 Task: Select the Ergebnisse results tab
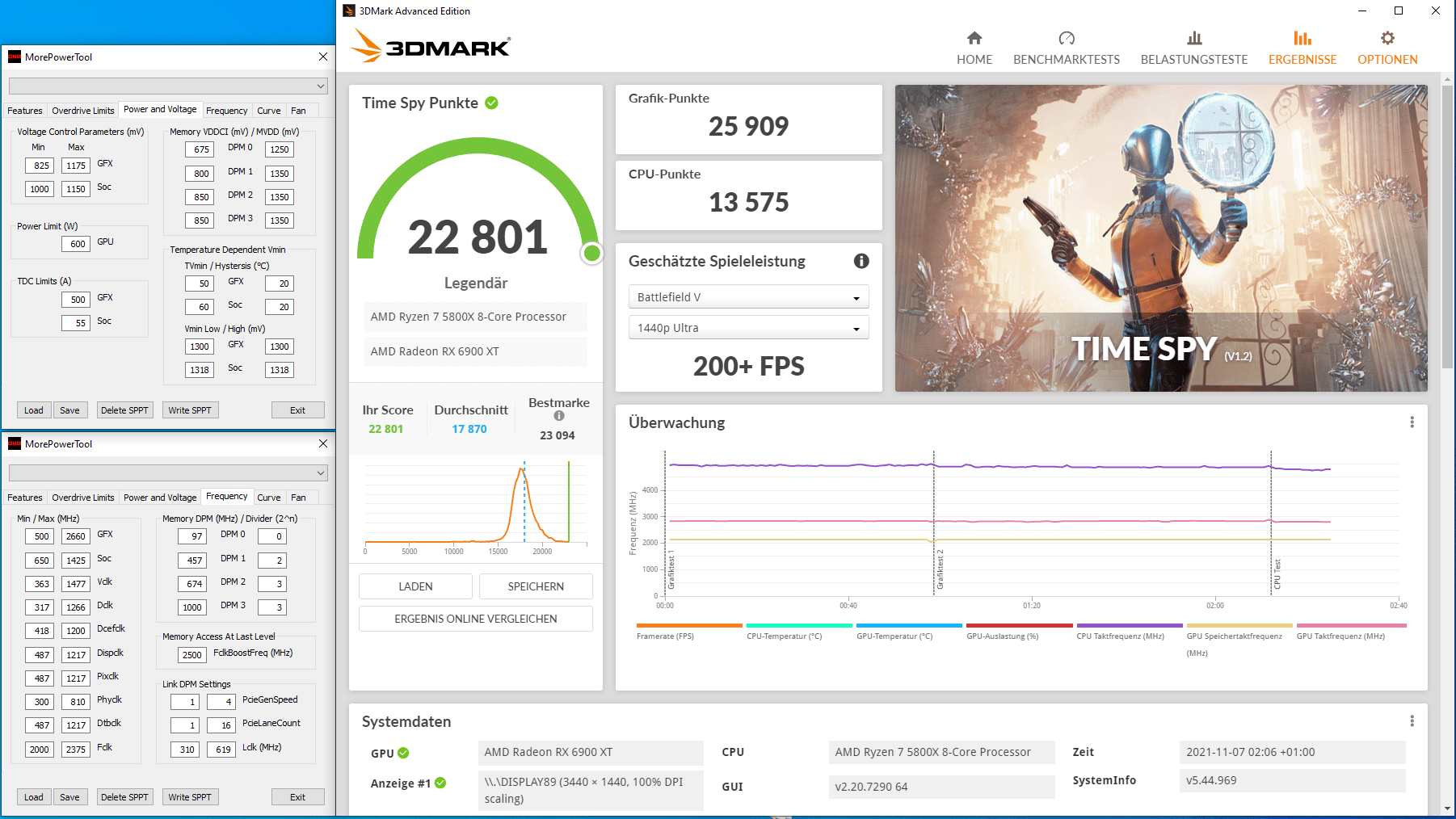click(x=1302, y=48)
